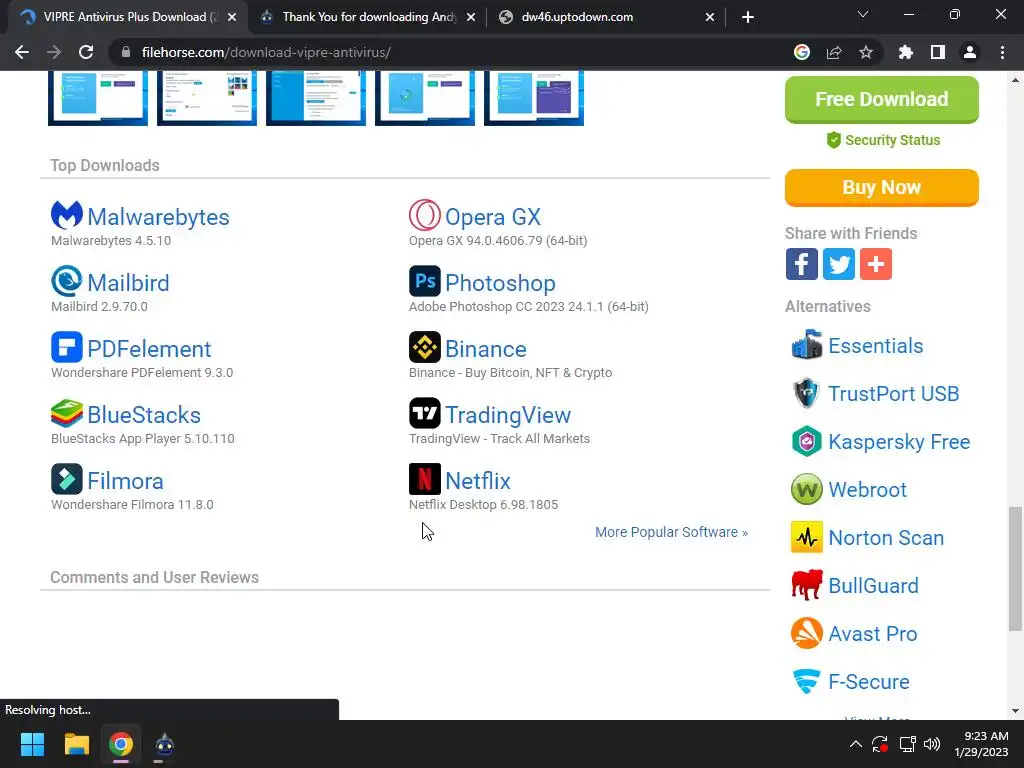1024x768 pixels.
Task: Open File Explorer from taskbar
Action: click(x=76, y=744)
